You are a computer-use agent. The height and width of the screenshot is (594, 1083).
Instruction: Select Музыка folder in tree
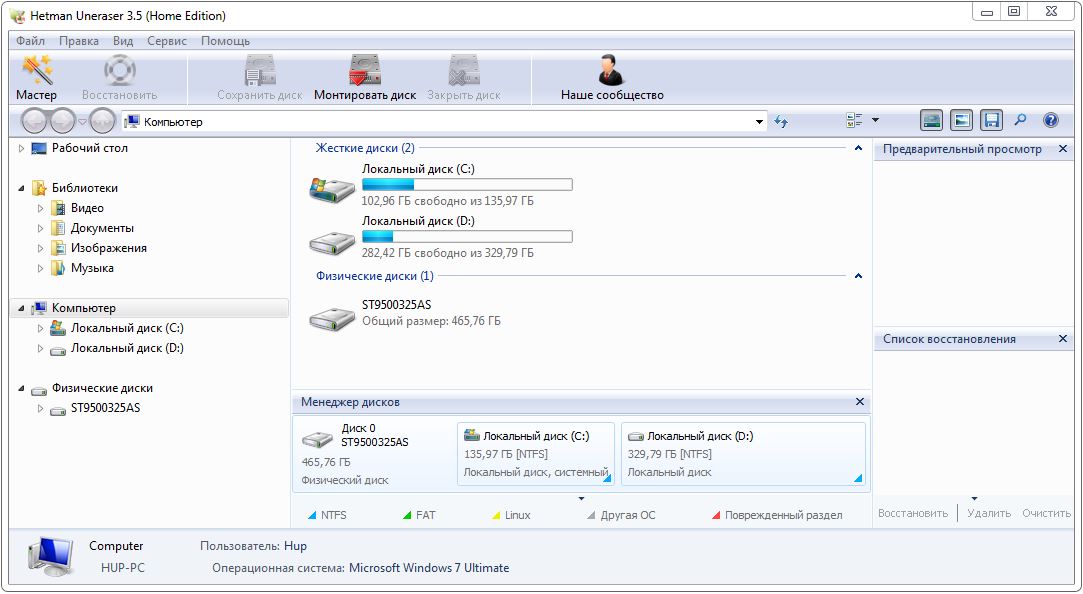point(92,268)
